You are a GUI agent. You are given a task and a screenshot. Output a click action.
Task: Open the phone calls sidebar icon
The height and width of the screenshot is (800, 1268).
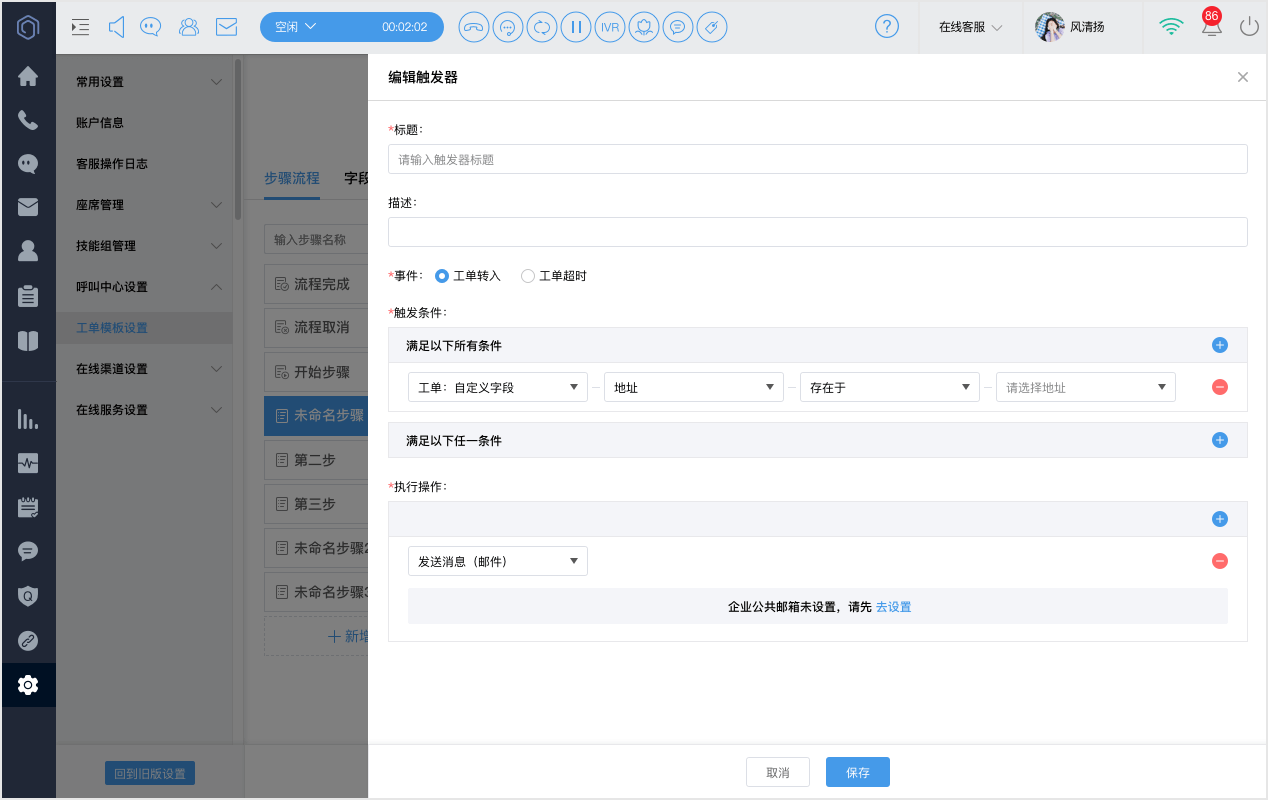(28, 120)
